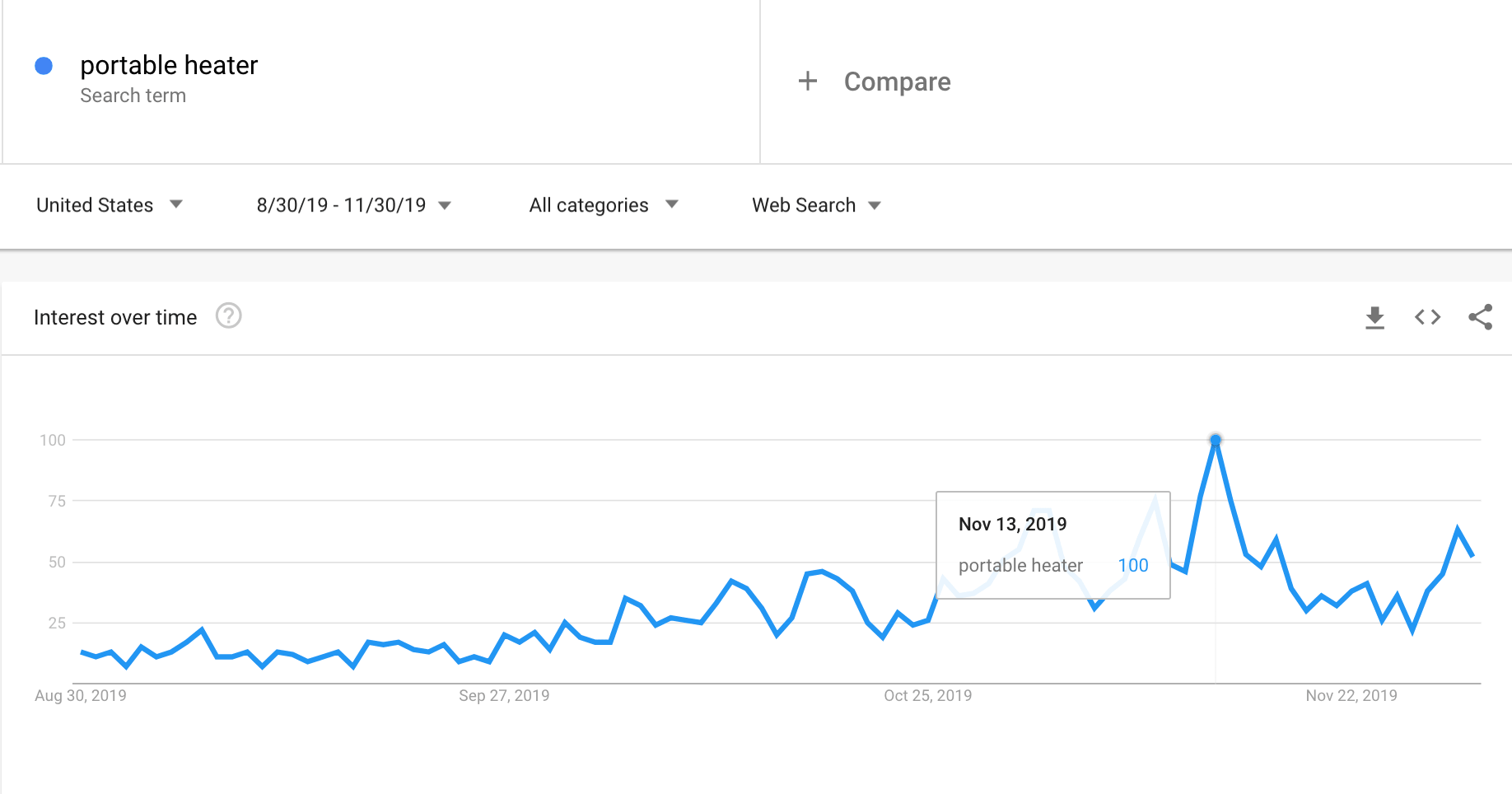Edit the portable heater search term
This screenshot has height=794, width=1512.
[x=169, y=65]
